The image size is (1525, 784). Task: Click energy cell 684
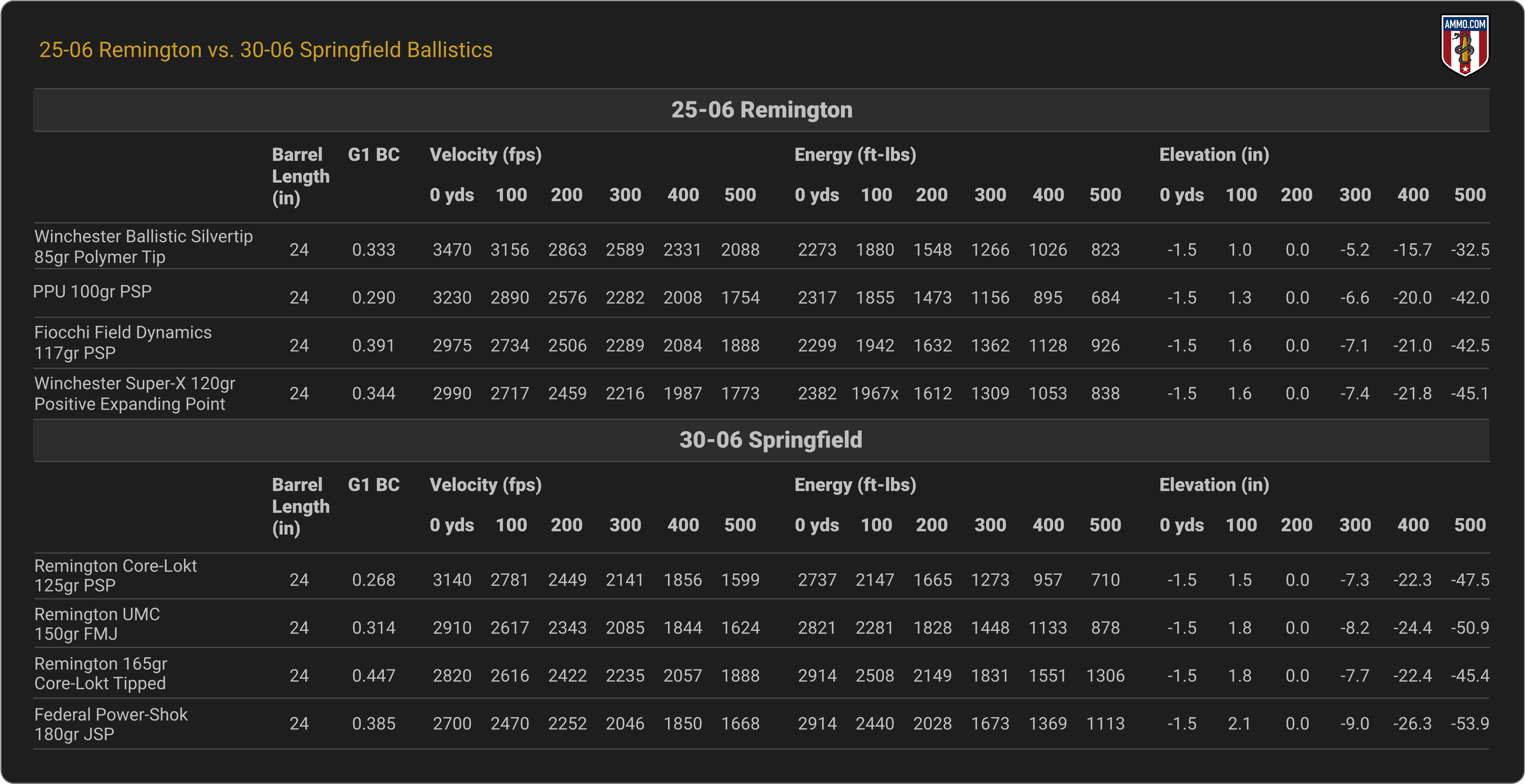point(1105,298)
